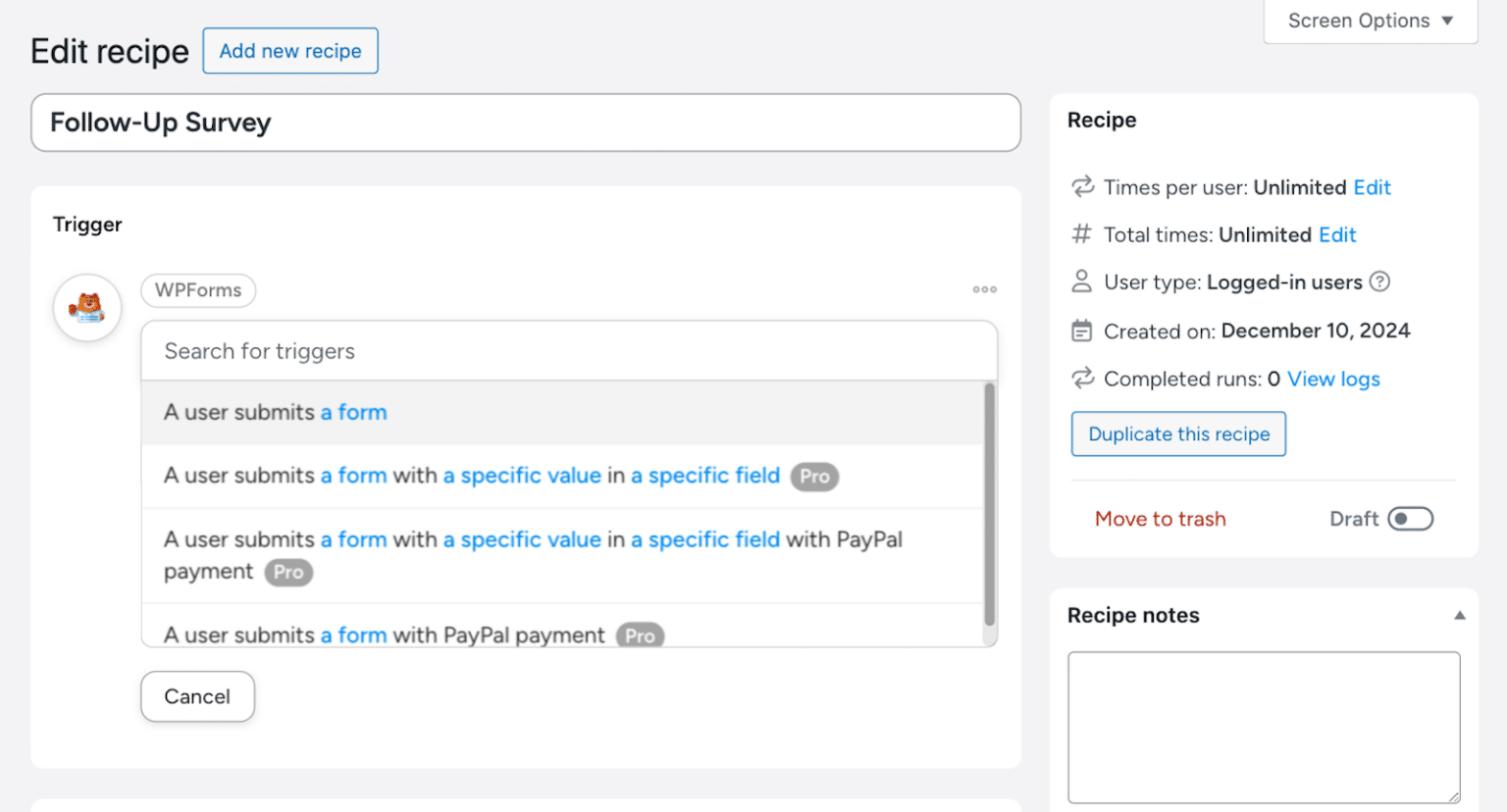Toggle the recipe Draft switch
1507x812 pixels.
(x=1411, y=519)
